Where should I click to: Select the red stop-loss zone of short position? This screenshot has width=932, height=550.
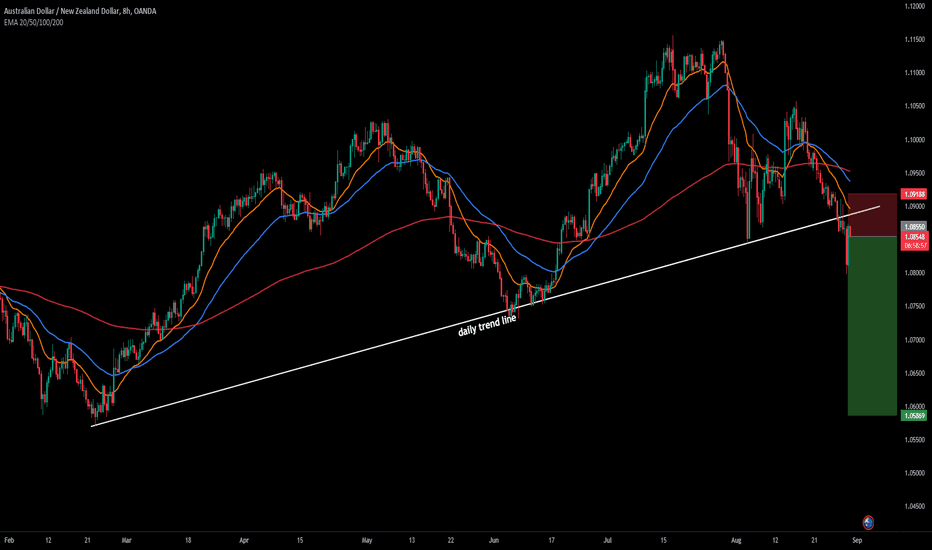[x=872, y=215]
